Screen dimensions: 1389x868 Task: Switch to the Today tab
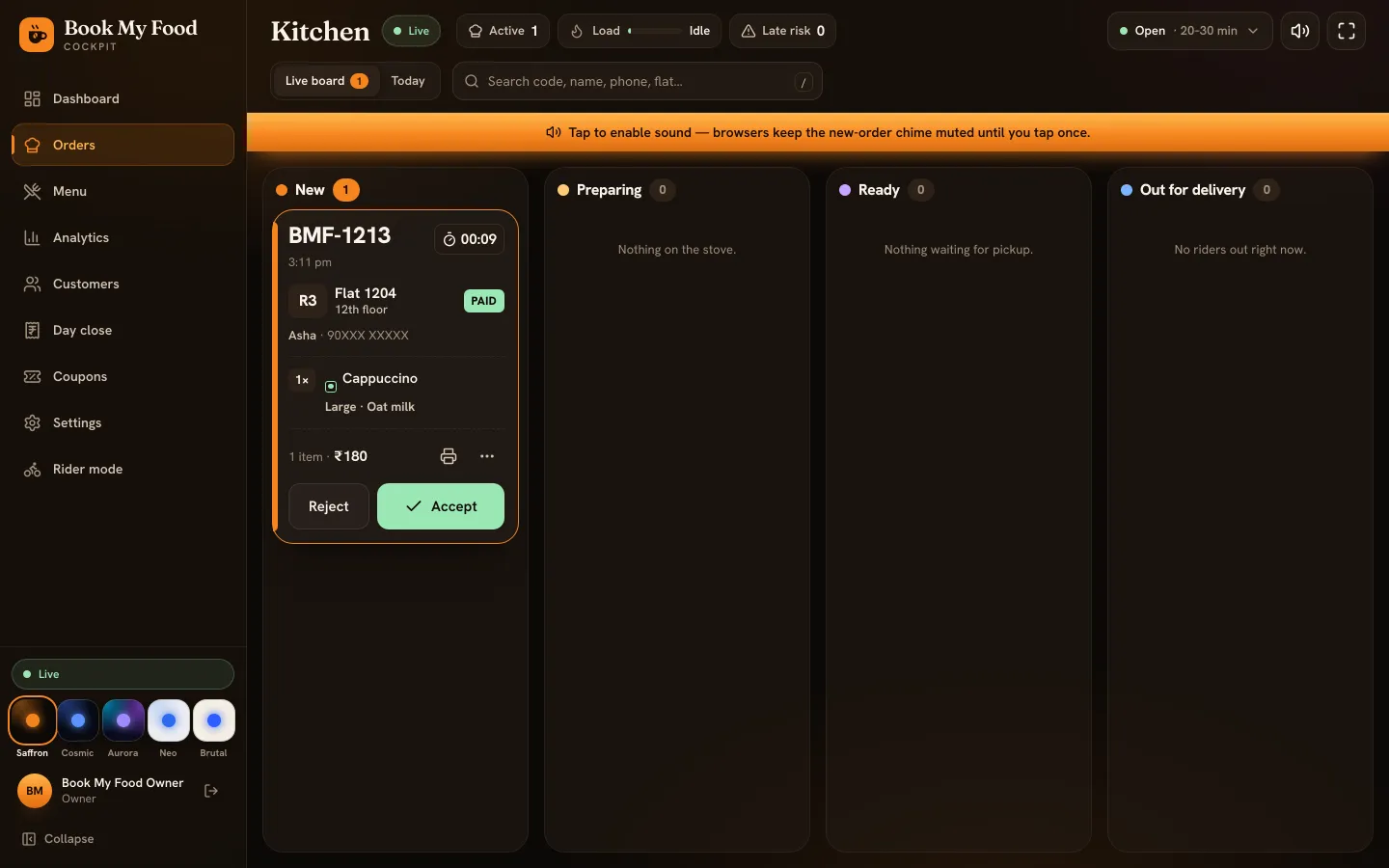(408, 81)
